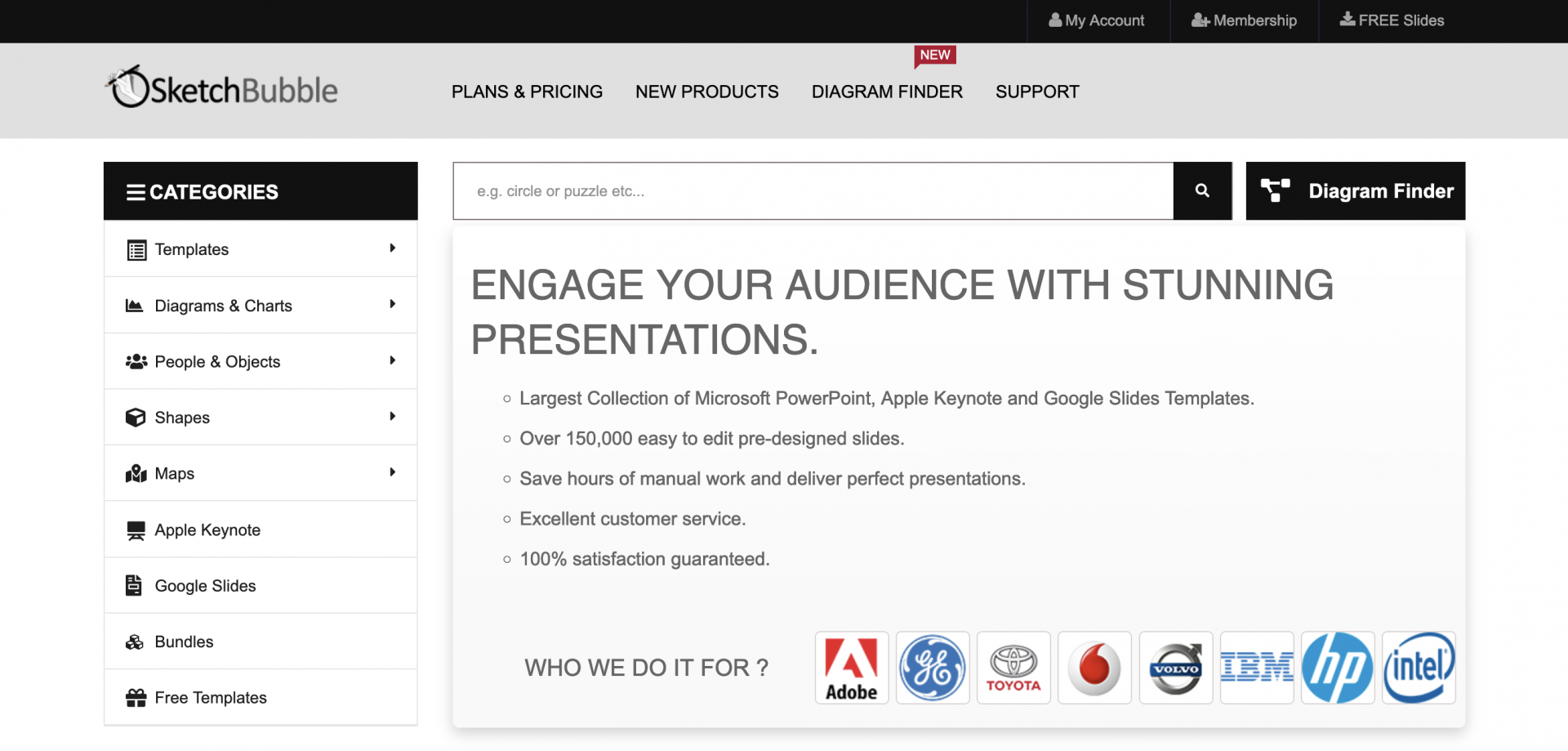Click the Intel logo tile

tap(1419, 668)
